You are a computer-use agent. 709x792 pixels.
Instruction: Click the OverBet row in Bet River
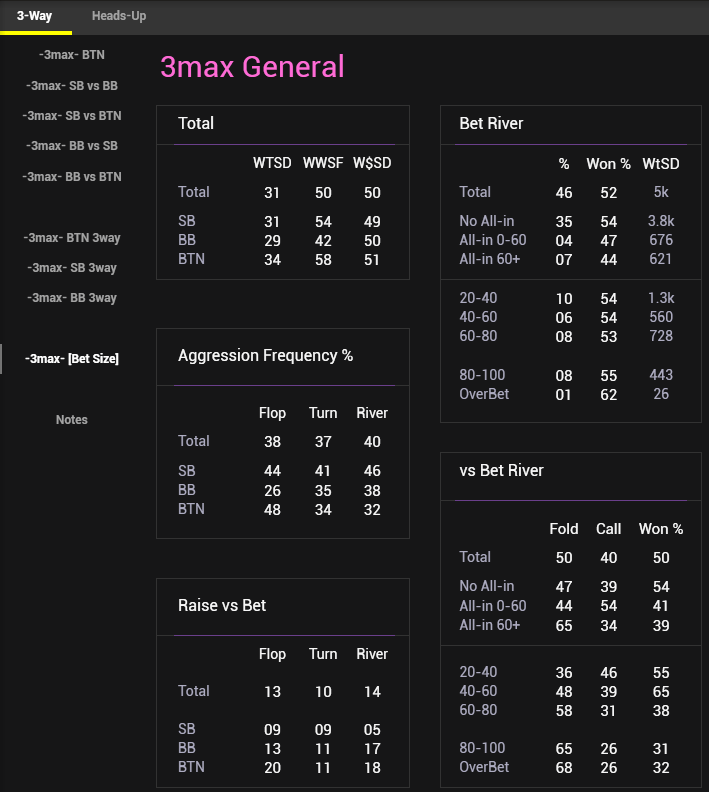click(484, 394)
